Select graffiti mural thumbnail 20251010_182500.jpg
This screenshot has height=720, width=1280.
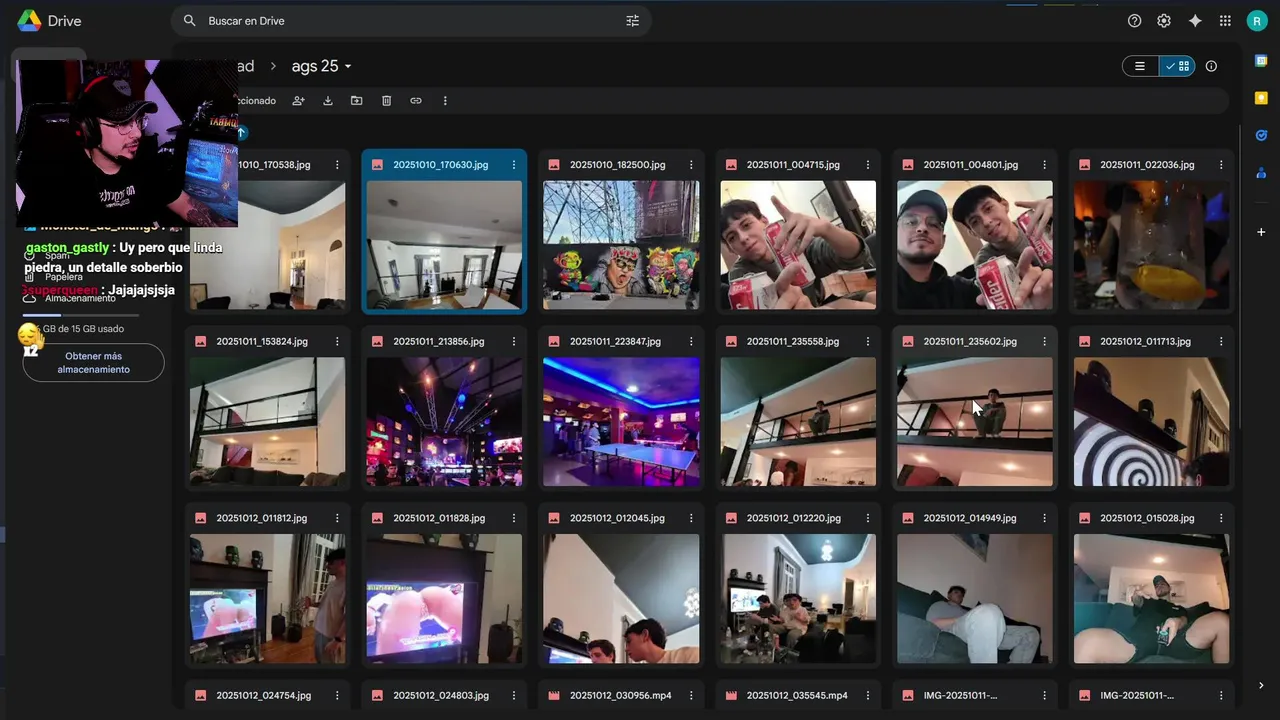[x=621, y=245]
